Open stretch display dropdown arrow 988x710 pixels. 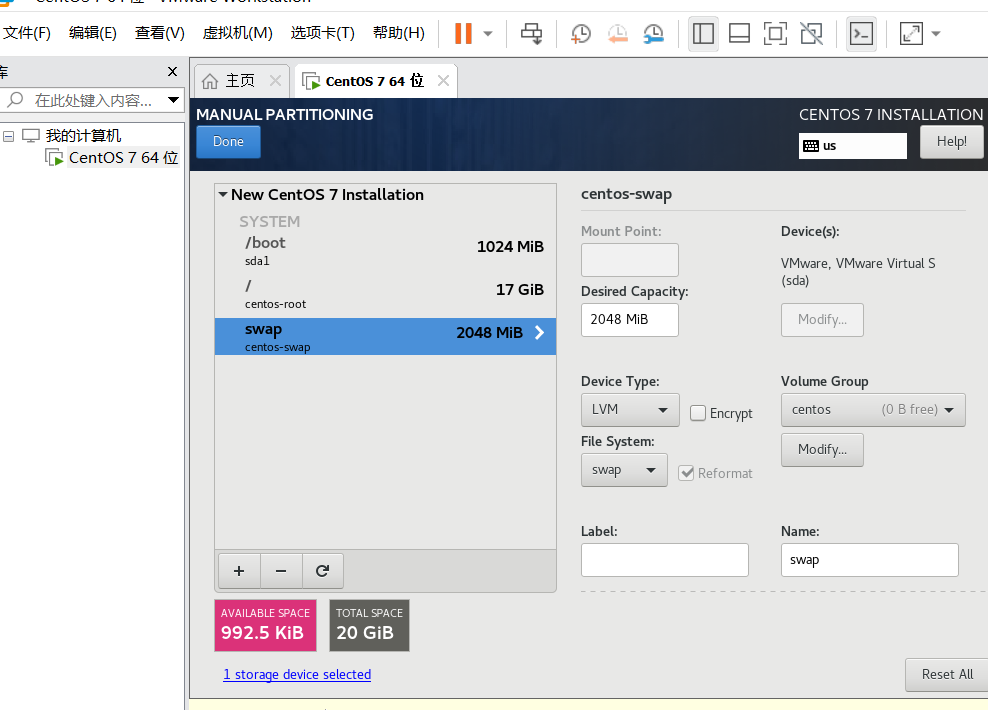tap(936, 33)
